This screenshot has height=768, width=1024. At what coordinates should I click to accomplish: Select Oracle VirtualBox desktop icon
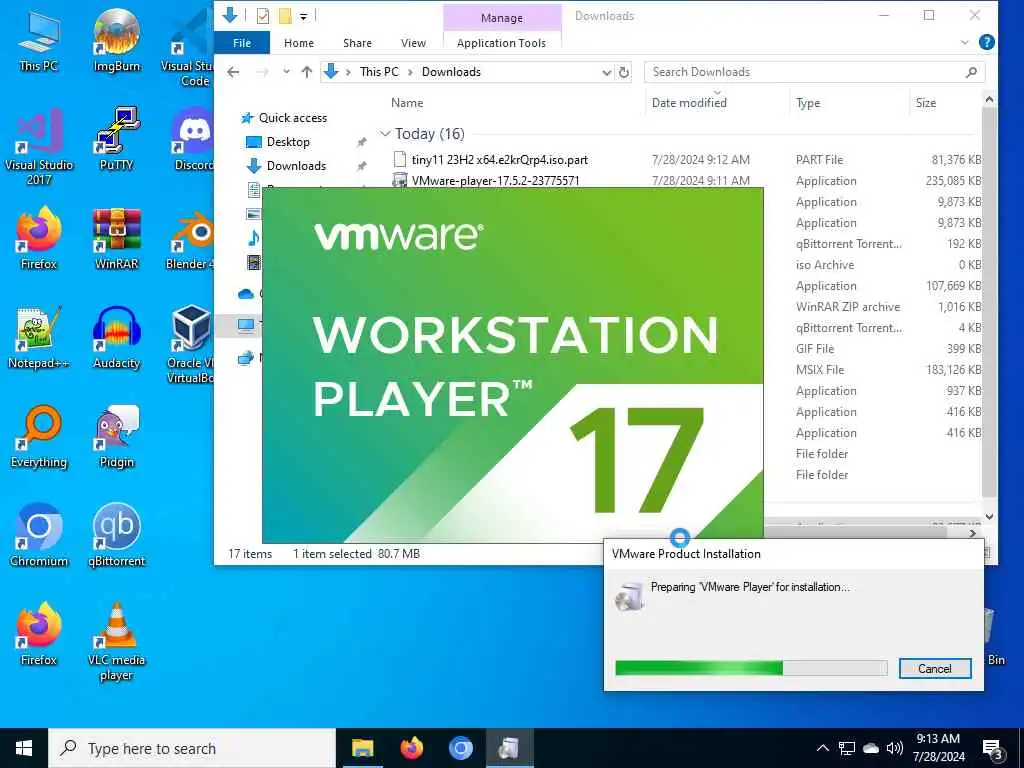191,344
